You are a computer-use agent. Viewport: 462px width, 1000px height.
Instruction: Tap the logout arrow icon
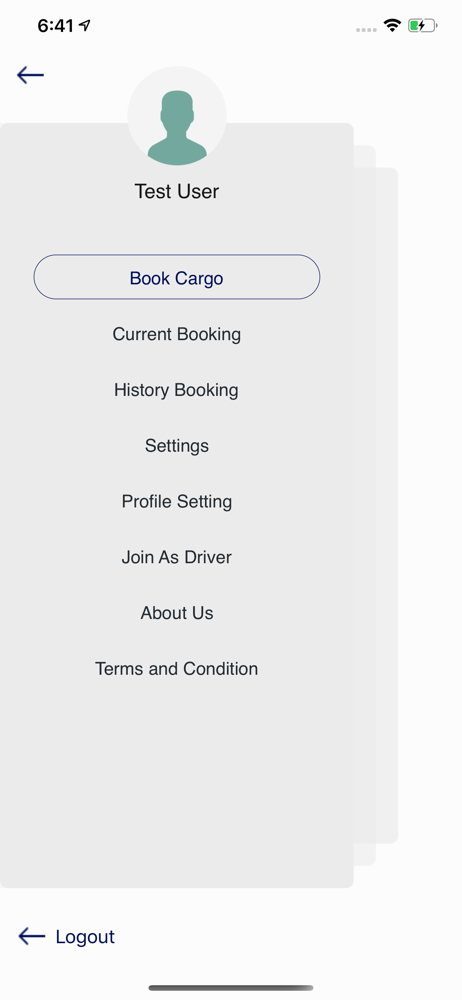pos(32,936)
